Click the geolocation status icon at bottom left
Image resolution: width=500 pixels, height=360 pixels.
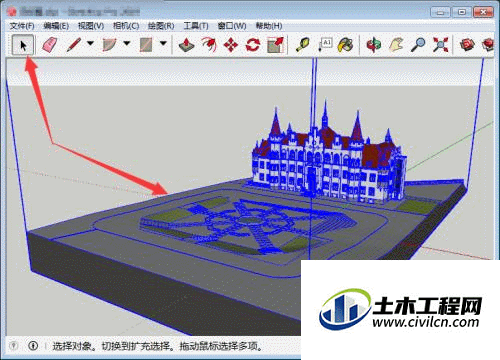click(14, 346)
